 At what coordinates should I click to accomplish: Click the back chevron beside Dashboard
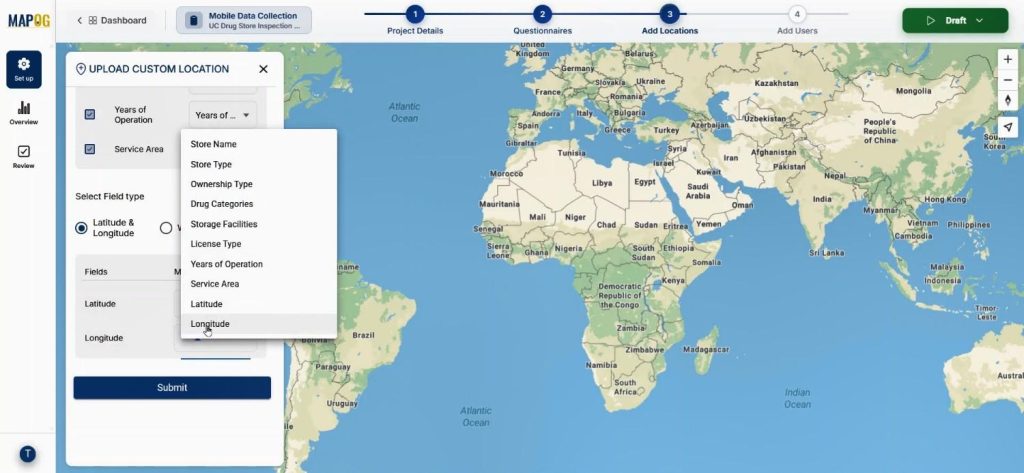[80, 20]
